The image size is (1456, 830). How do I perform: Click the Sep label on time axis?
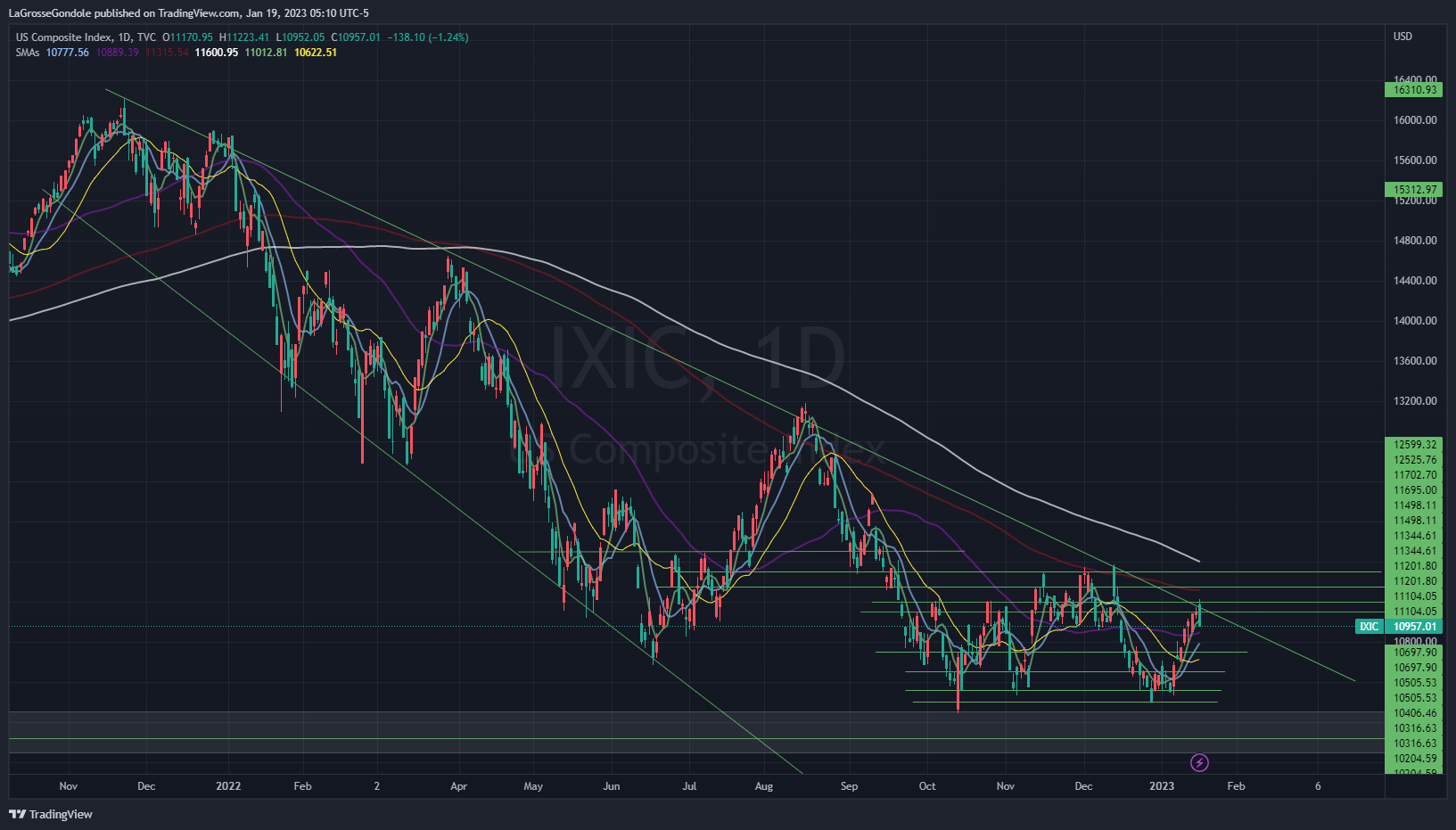pos(849,786)
